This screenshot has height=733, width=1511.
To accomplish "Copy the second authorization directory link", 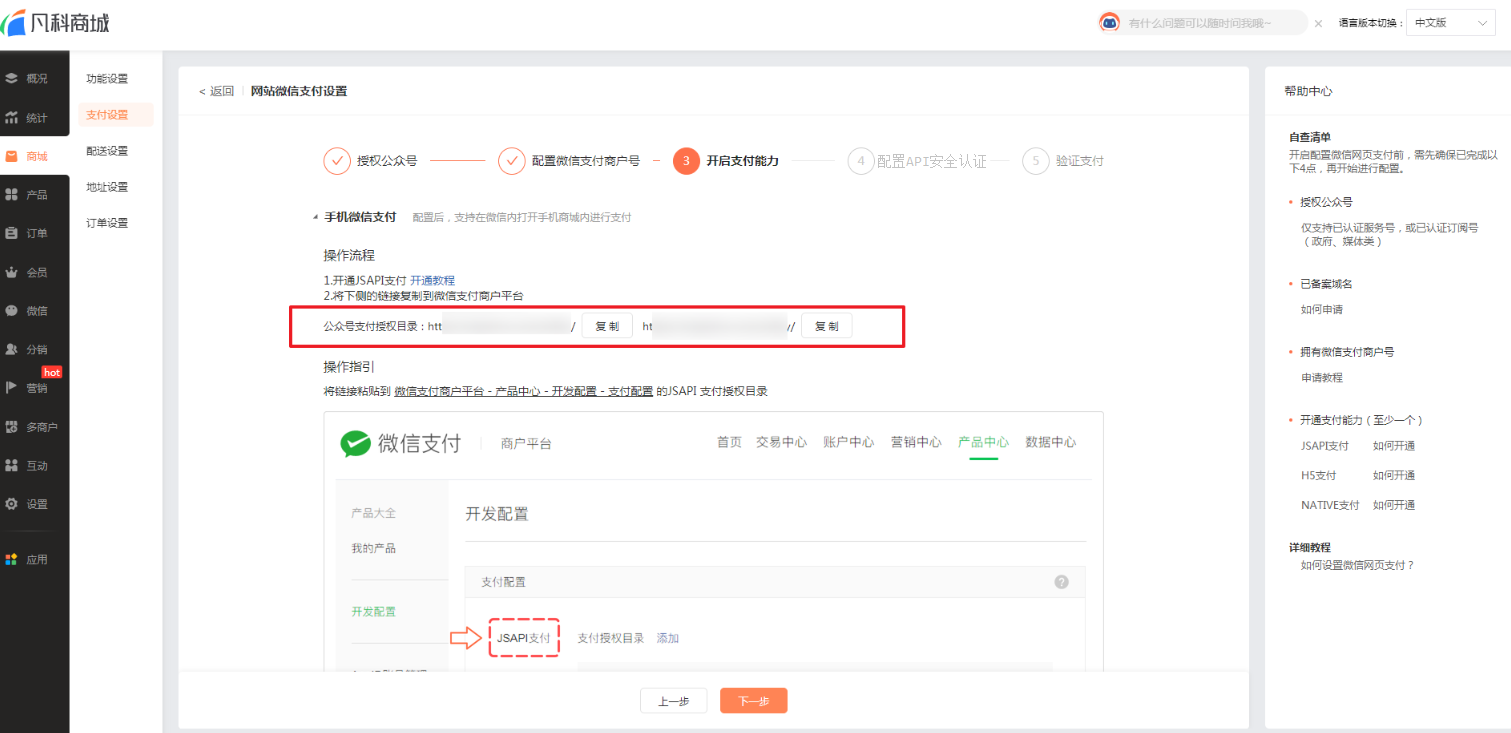I will pos(826,326).
